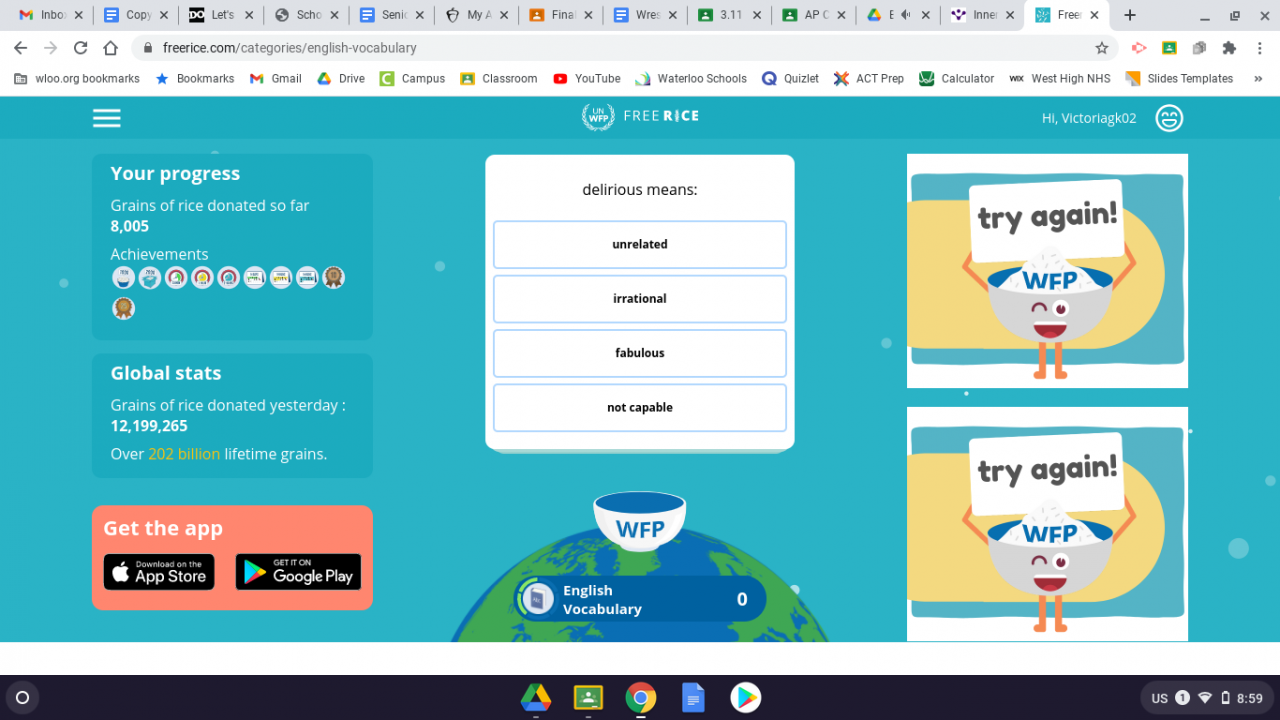
Task: Select the answer 'unrelated'
Action: tap(640, 244)
